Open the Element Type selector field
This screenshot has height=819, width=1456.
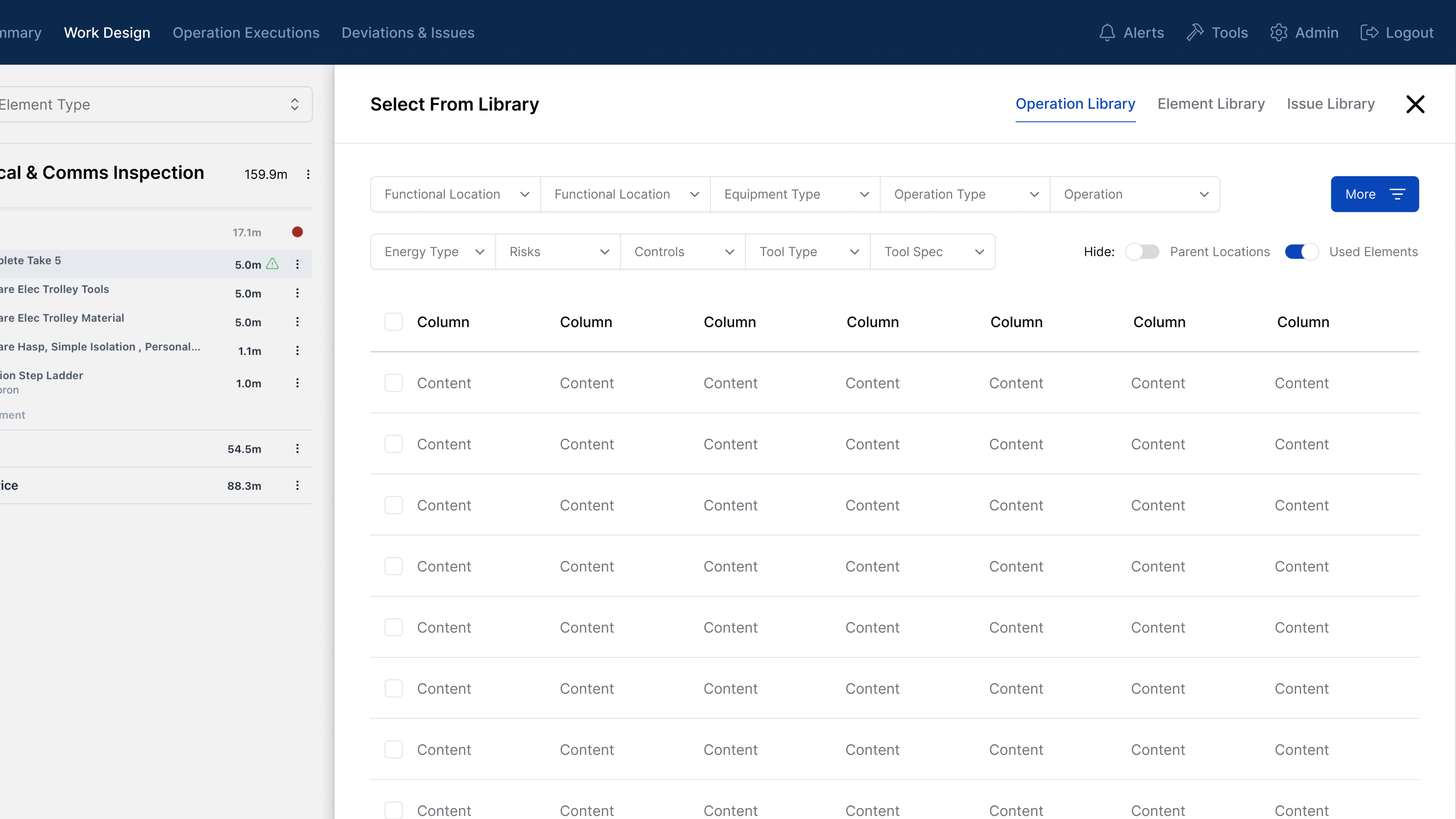(x=152, y=104)
